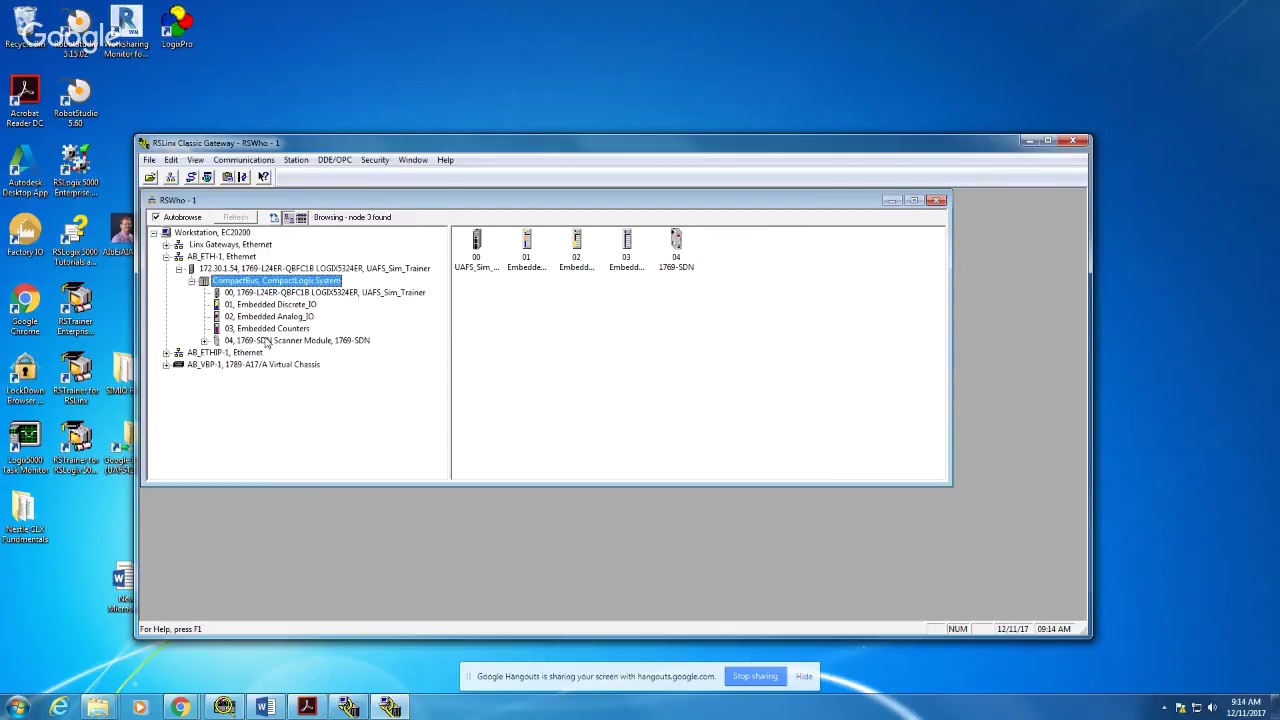Image resolution: width=1280 pixels, height=720 pixels.
Task: Open the Windows Start menu
Action: tap(17, 708)
